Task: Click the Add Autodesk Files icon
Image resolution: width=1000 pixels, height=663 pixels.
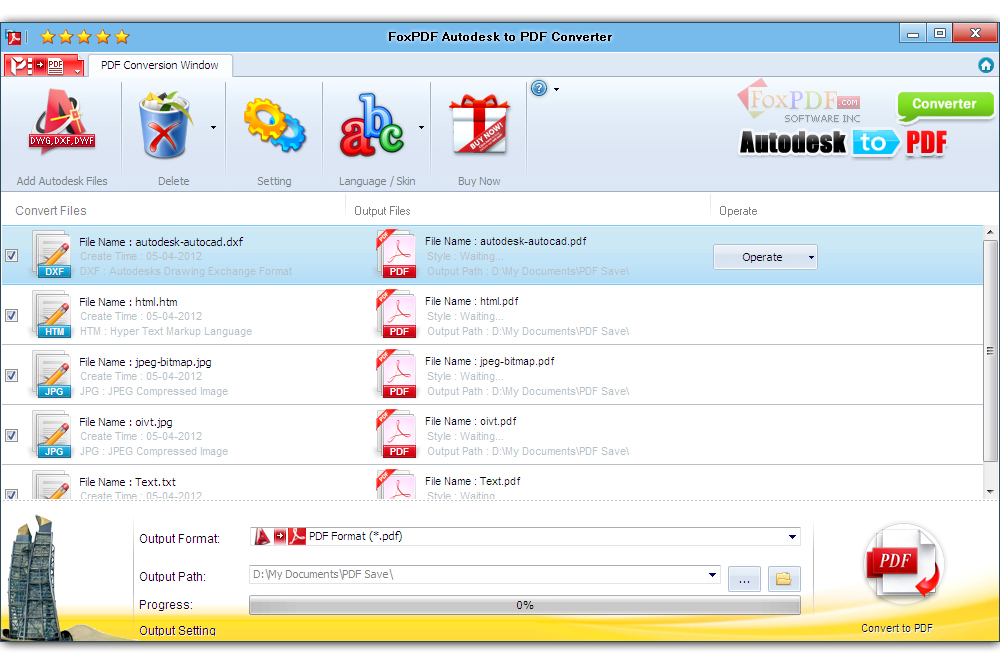Action: click(x=62, y=121)
